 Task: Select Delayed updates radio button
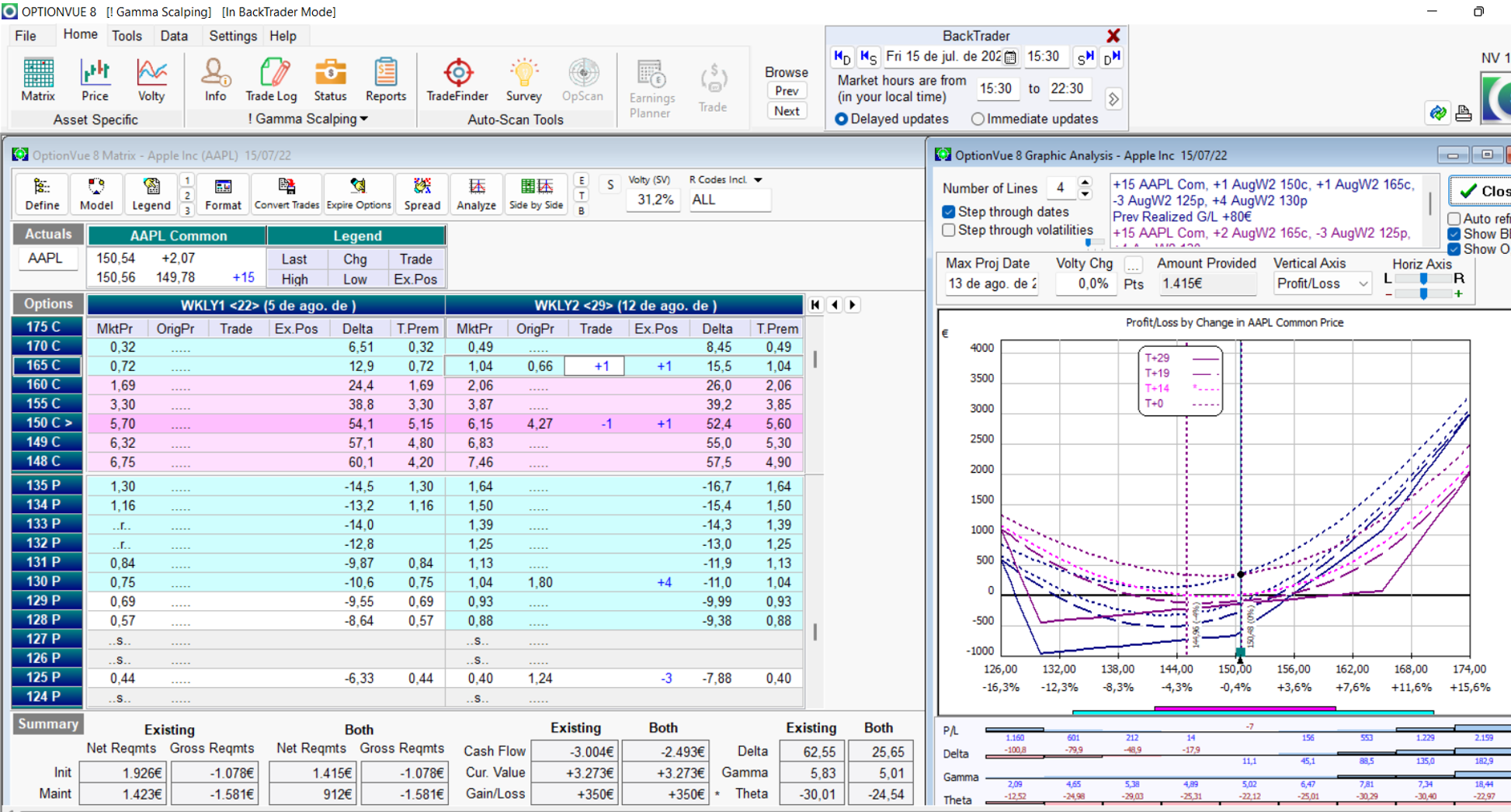841,119
